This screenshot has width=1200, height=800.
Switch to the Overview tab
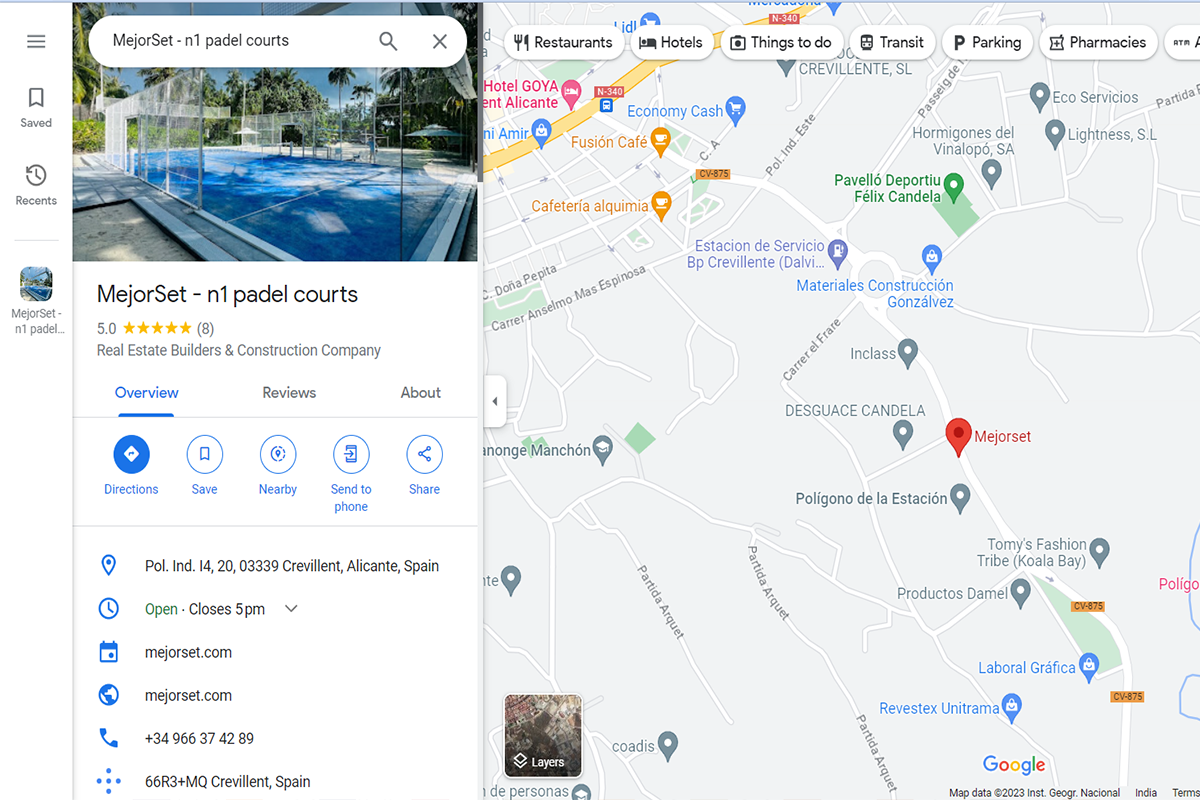pos(146,393)
